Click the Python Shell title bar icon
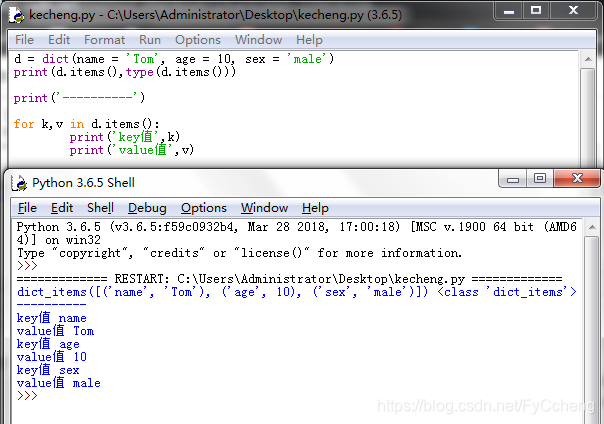 point(19,183)
